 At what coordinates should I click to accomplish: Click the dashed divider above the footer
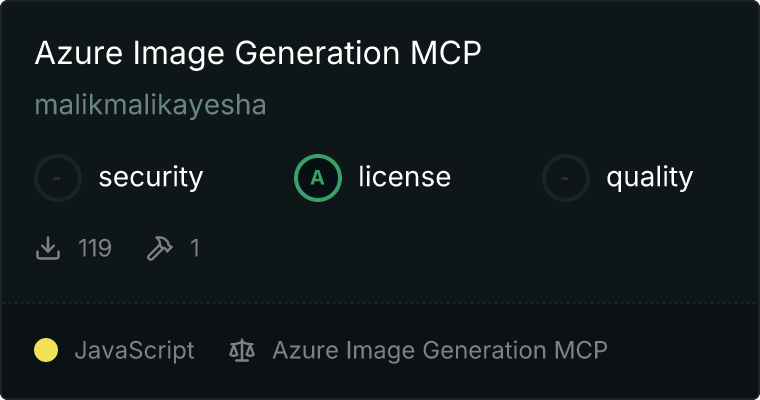tap(380, 303)
